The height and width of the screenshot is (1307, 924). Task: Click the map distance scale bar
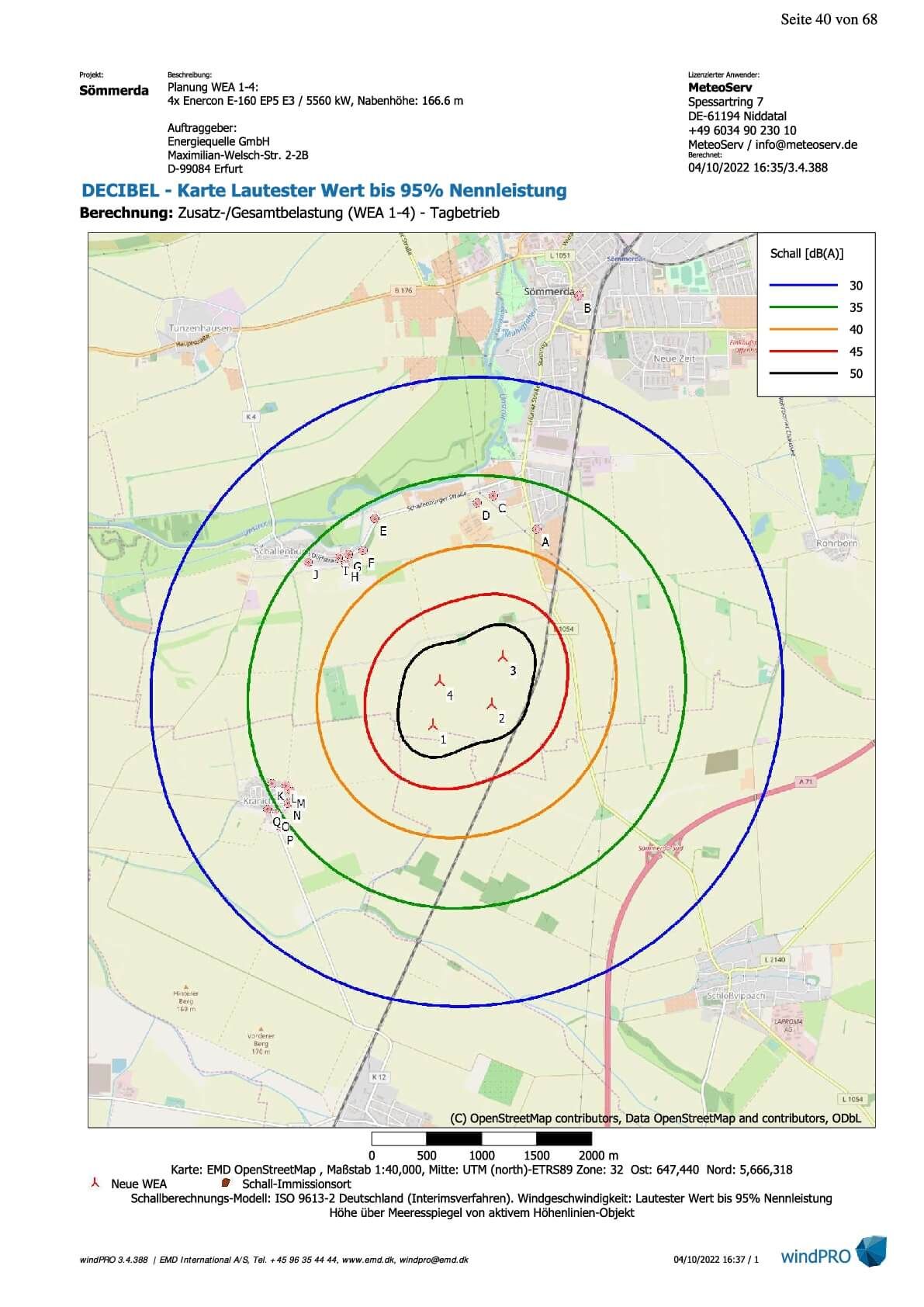[x=481, y=1139]
